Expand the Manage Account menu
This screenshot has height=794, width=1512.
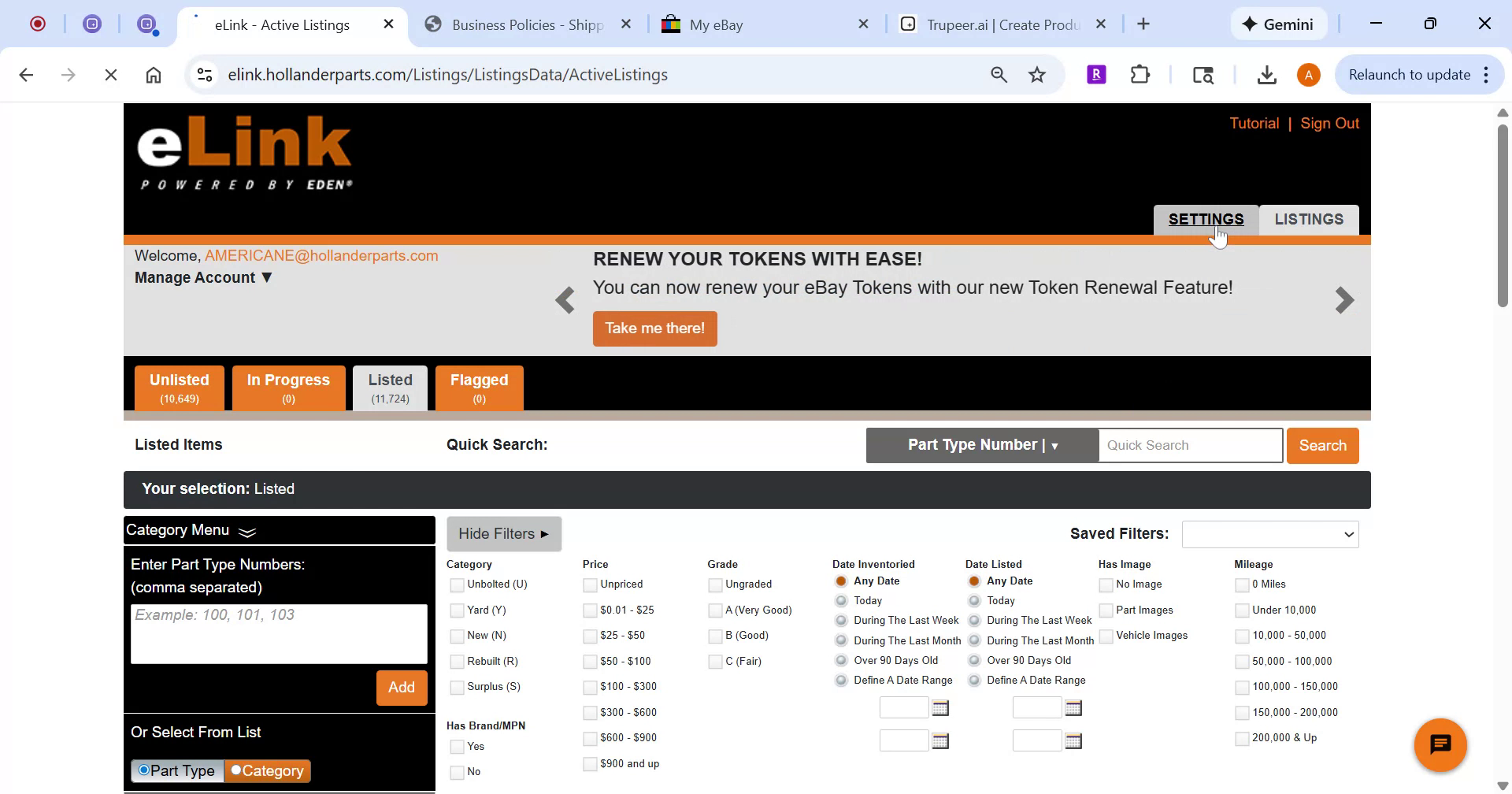point(202,277)
